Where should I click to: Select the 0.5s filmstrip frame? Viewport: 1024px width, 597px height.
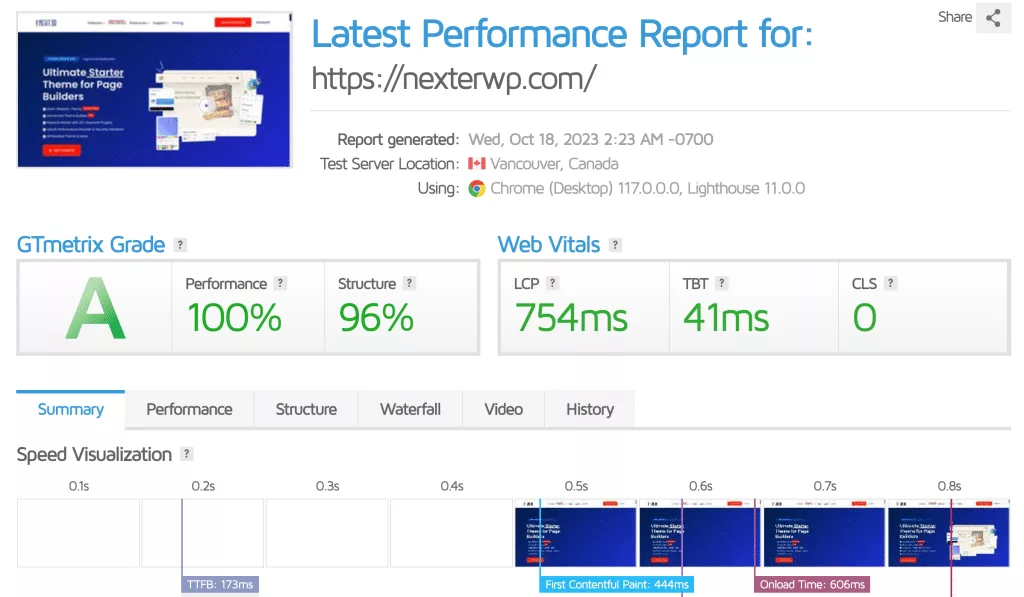[x=575, y=533]
